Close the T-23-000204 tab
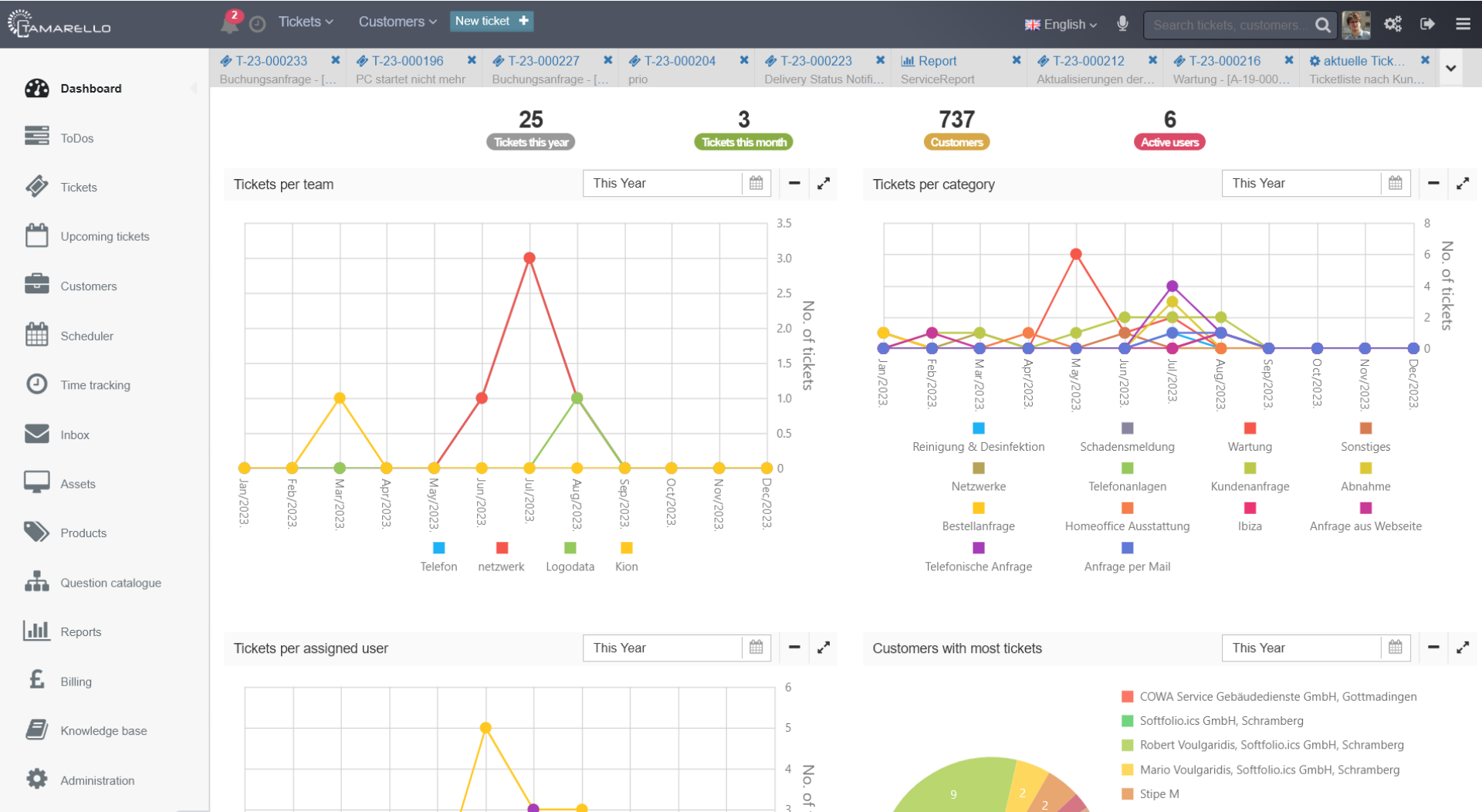This screenshot has width=1482, height=812. coord(744,60)
